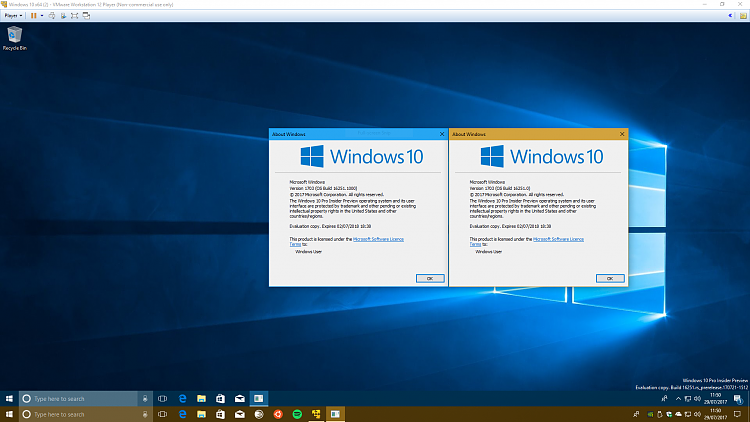Open Spotify on the gold taskbar
The height and width of the screenshot is (422, 750).
pyautogui.click(x=297, y=414)
